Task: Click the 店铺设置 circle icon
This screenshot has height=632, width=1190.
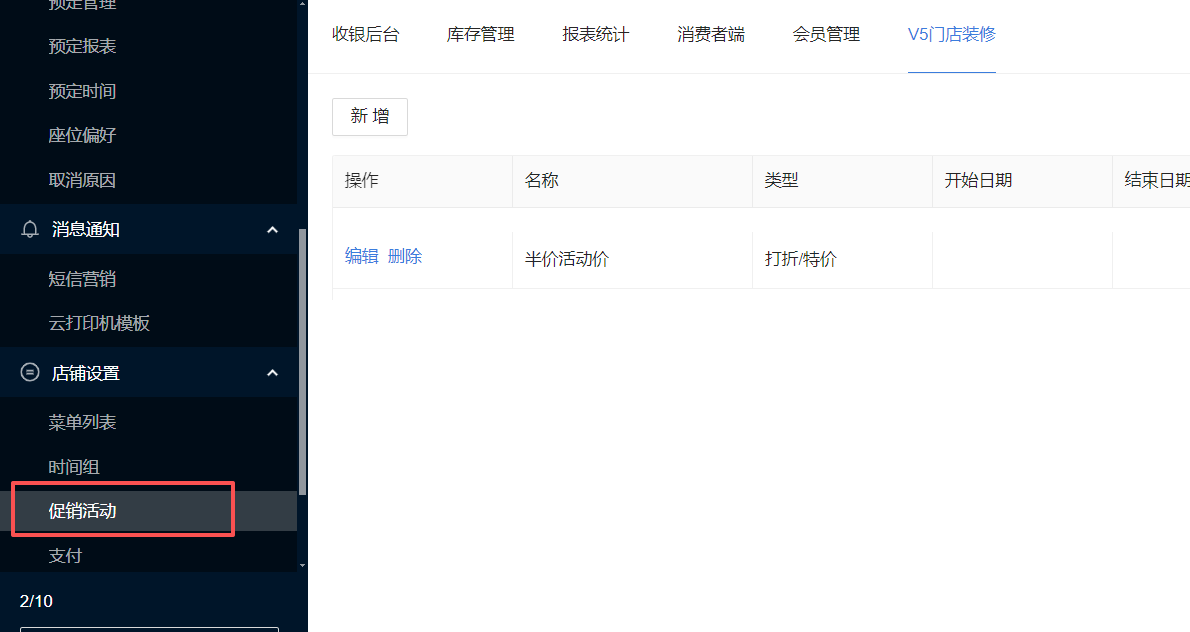Action: (x=30, y=373)
